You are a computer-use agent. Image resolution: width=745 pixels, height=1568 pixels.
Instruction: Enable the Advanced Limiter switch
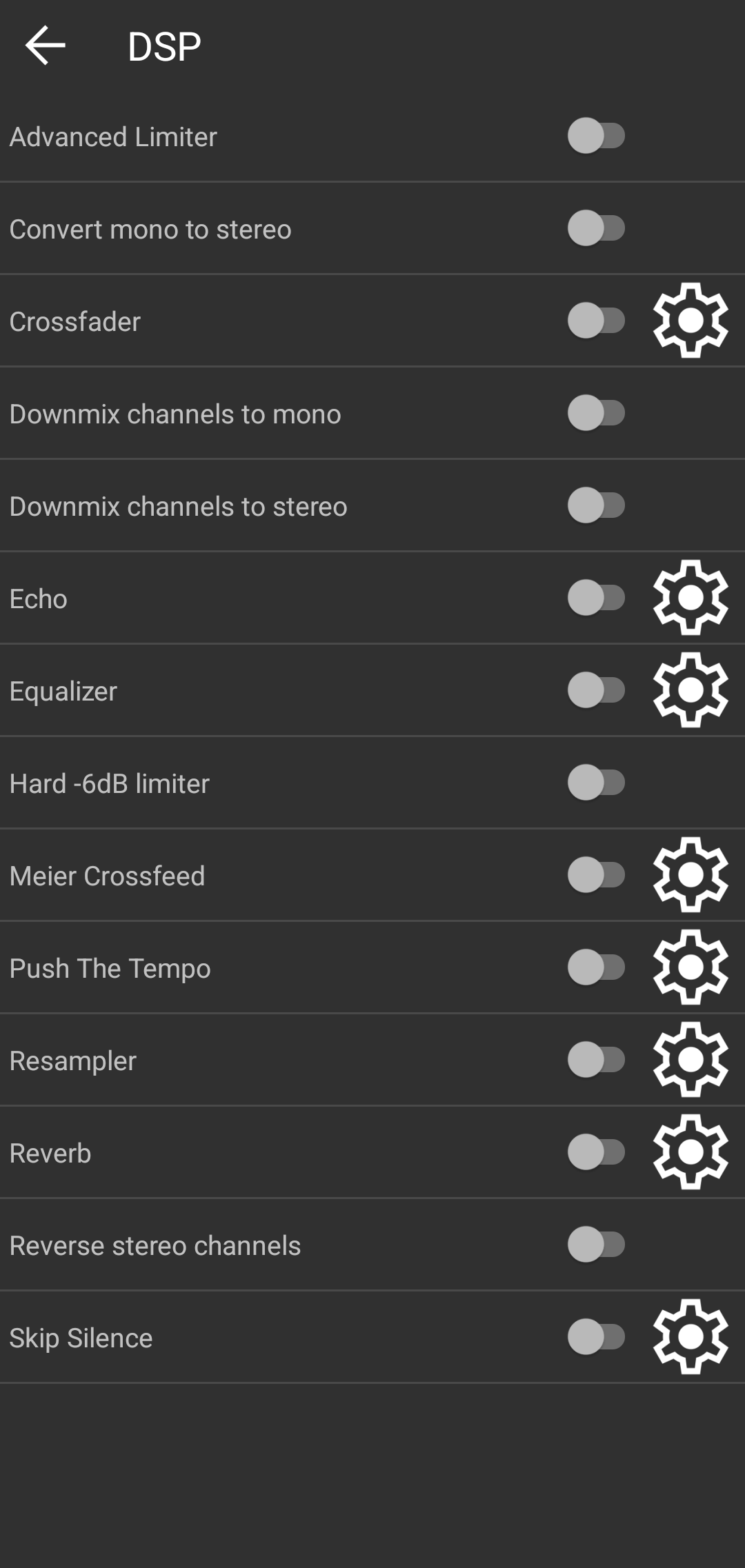(x=597, y=136)
